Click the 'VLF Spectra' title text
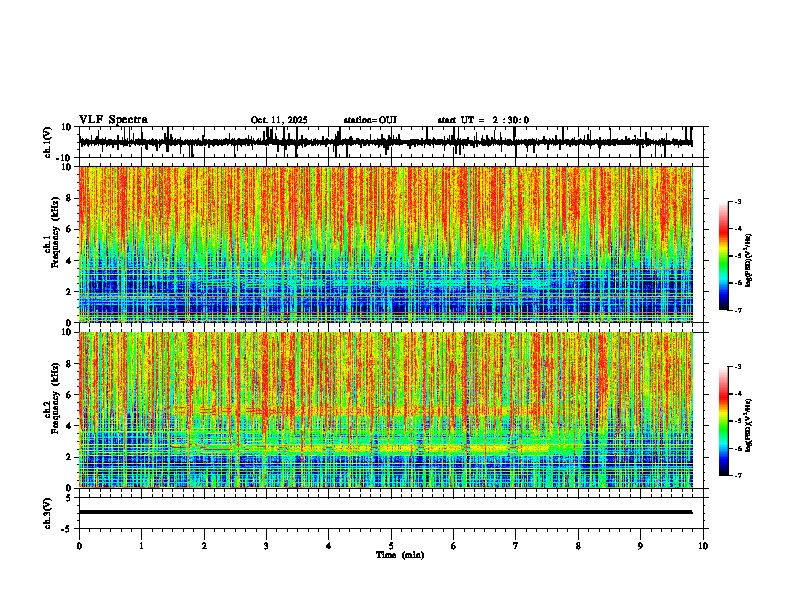 (113, 120)
